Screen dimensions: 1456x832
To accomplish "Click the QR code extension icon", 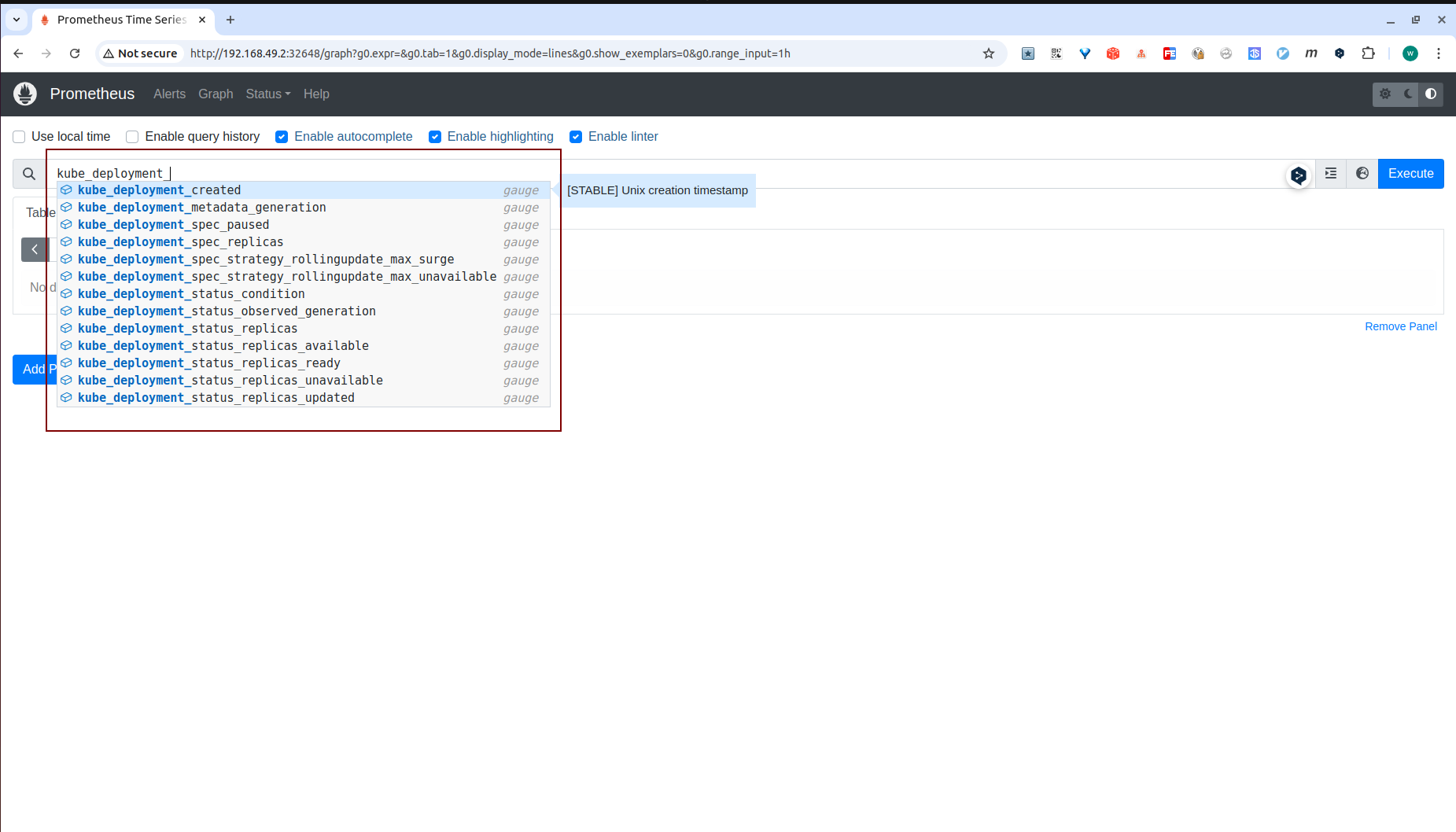I will point(1056,53).
